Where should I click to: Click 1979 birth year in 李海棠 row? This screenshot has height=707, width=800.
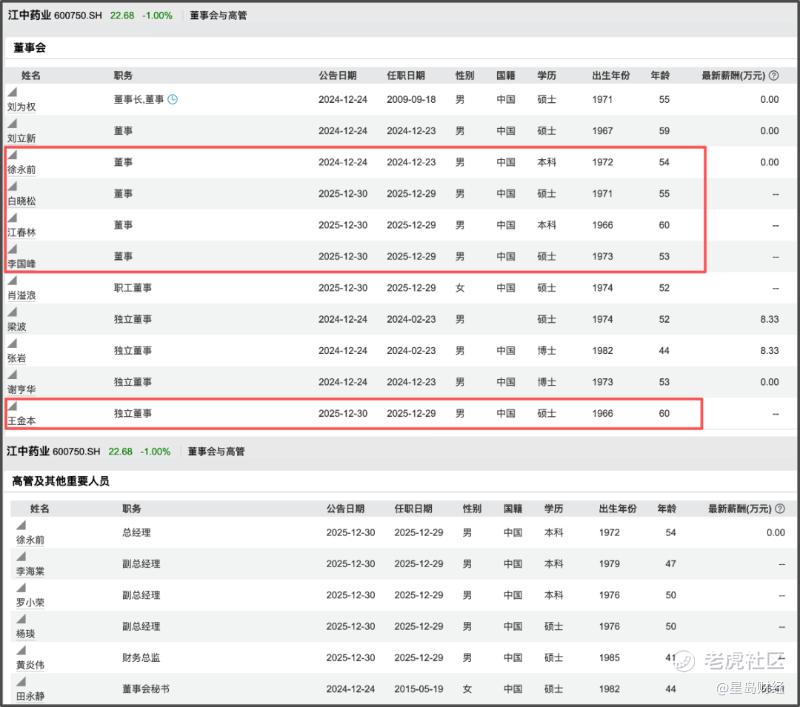(x=609, y=564)
